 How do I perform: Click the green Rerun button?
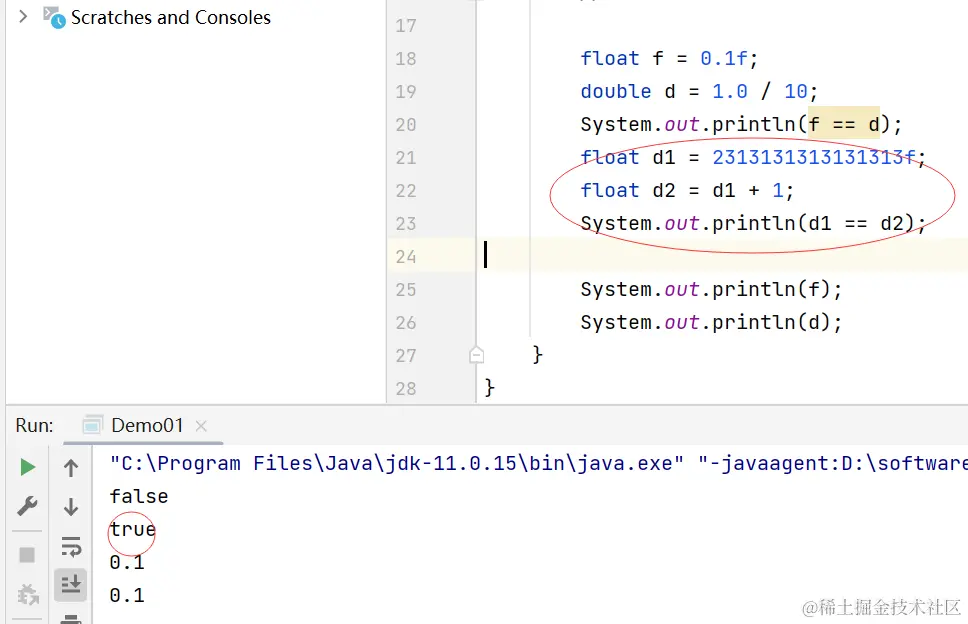click(27, 467)
